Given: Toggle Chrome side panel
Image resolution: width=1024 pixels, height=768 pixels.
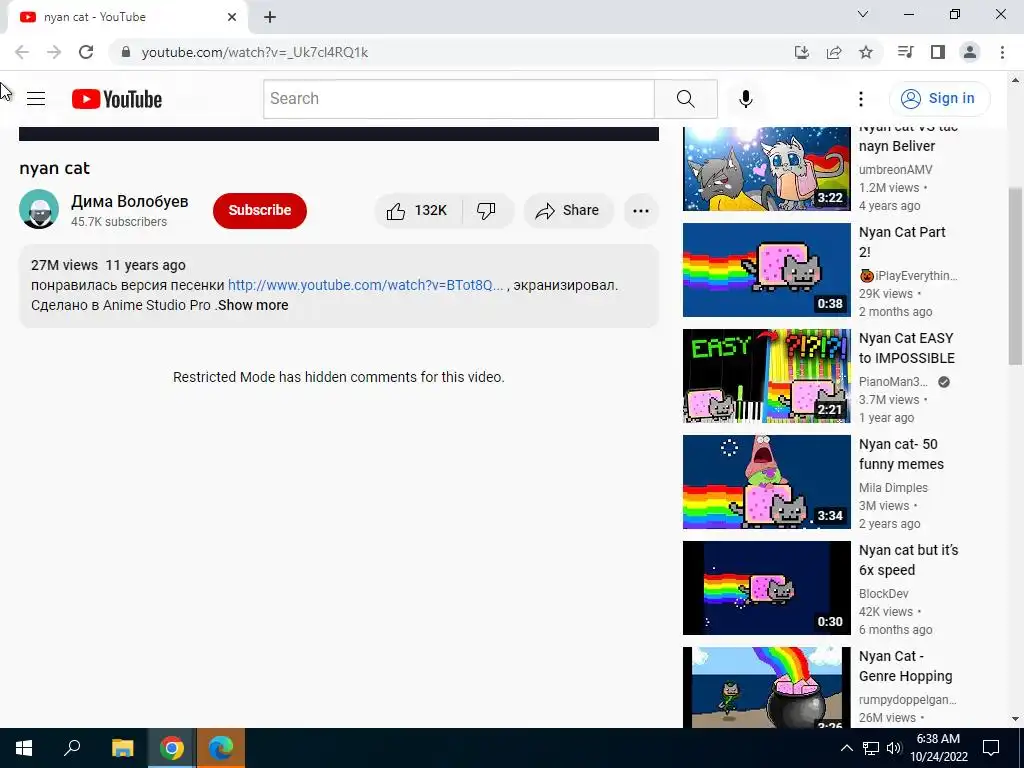Looking at the screenshot, I should coord(938,52).
